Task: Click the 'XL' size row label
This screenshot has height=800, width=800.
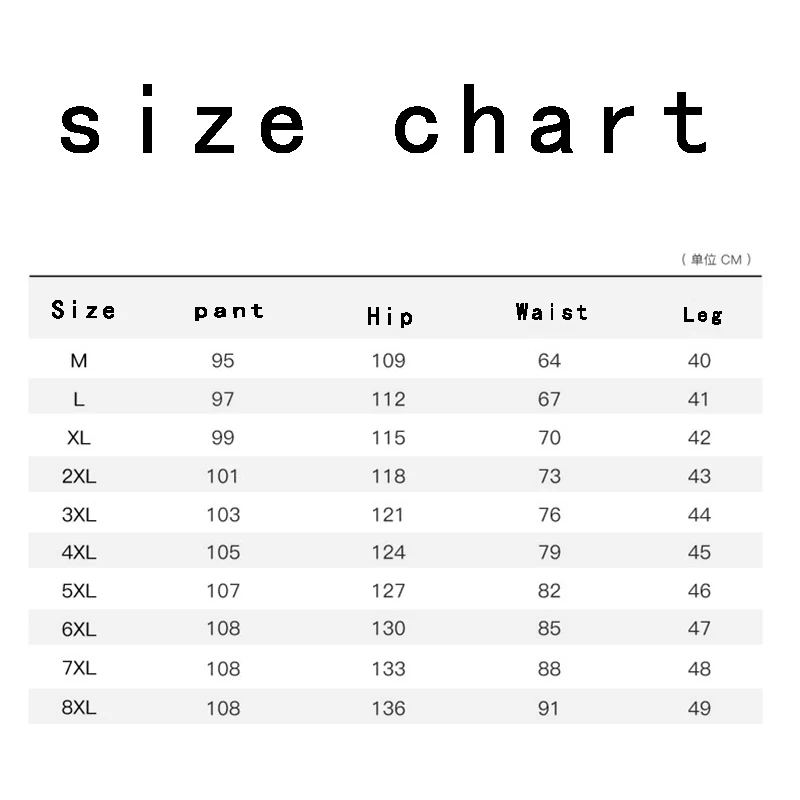Action: [x=79, y=438]
